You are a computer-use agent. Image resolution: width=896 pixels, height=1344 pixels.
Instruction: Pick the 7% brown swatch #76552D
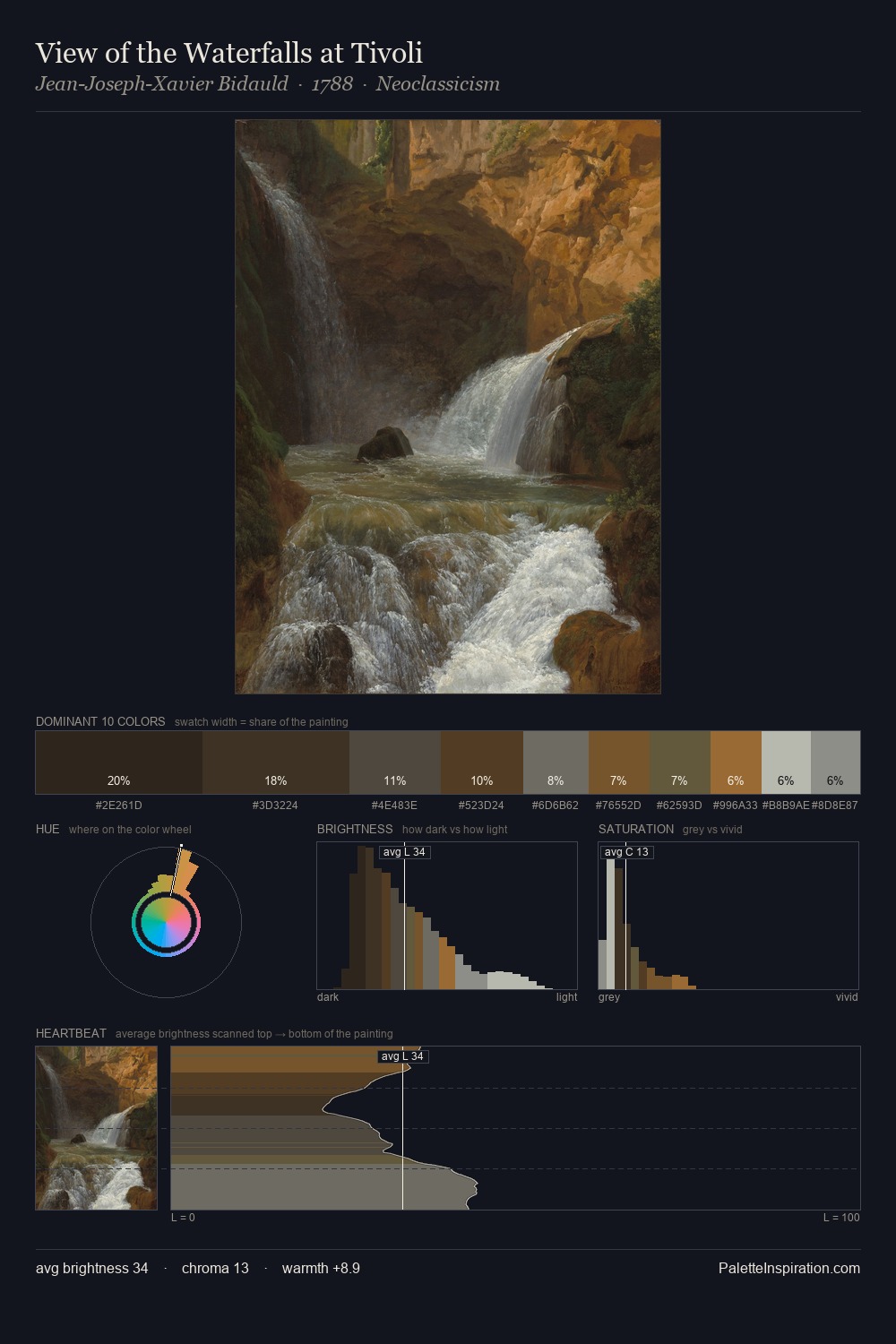[x=618, y=762]
